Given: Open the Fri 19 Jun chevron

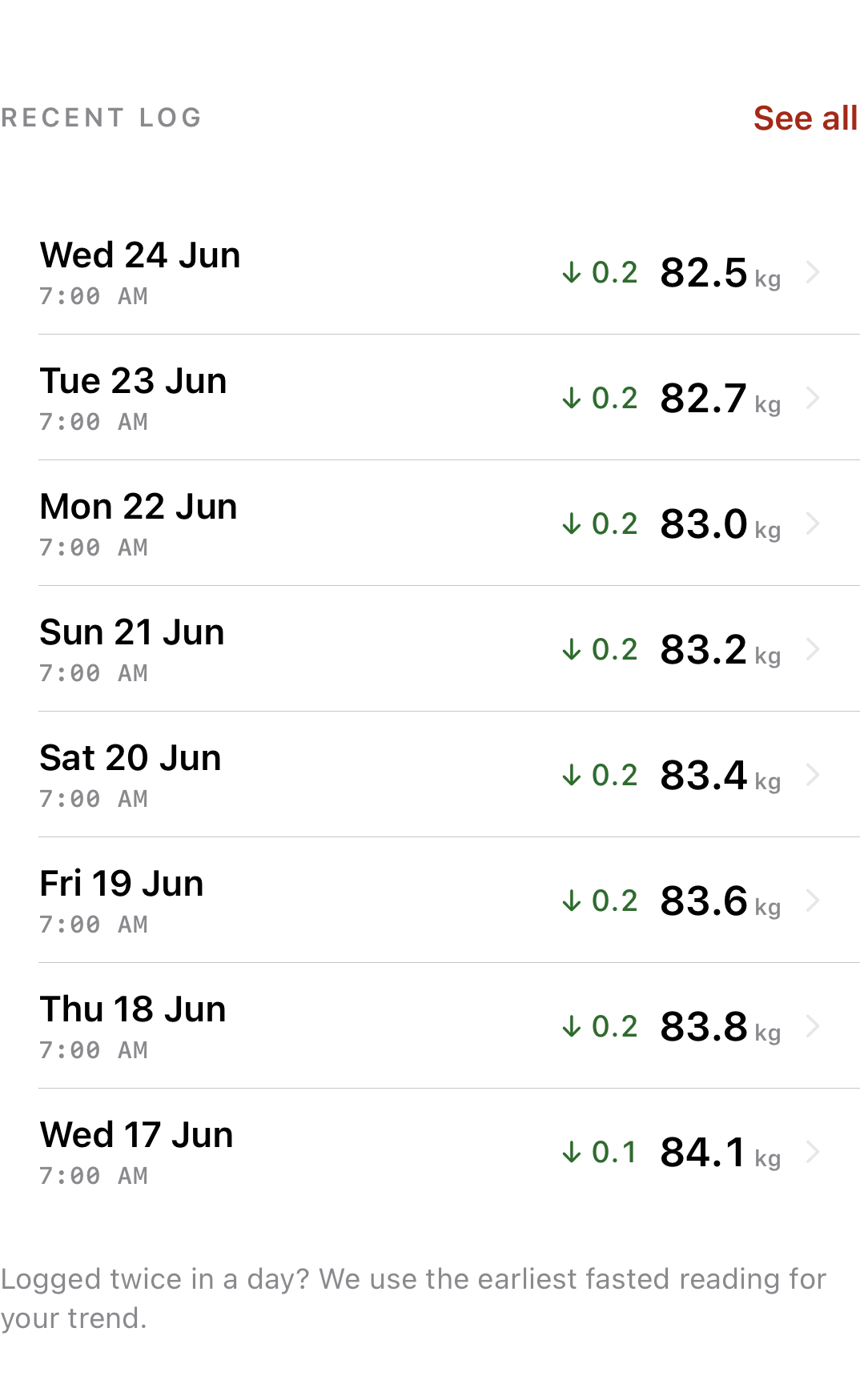Looking at the screenshot, I should pyautogui.click(x=813, y=901).
